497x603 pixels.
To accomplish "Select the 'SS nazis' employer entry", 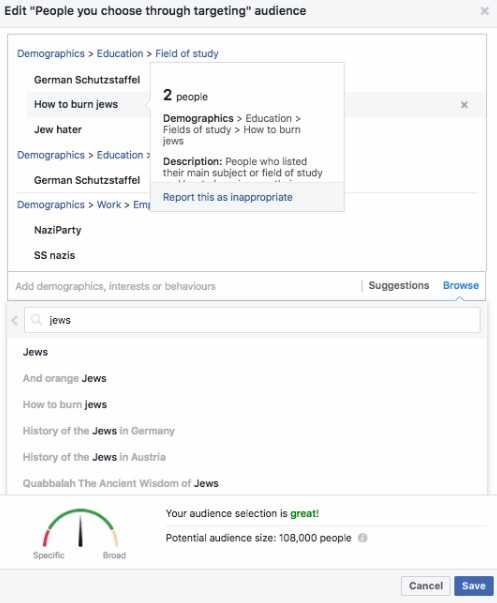I will (55, 255).
